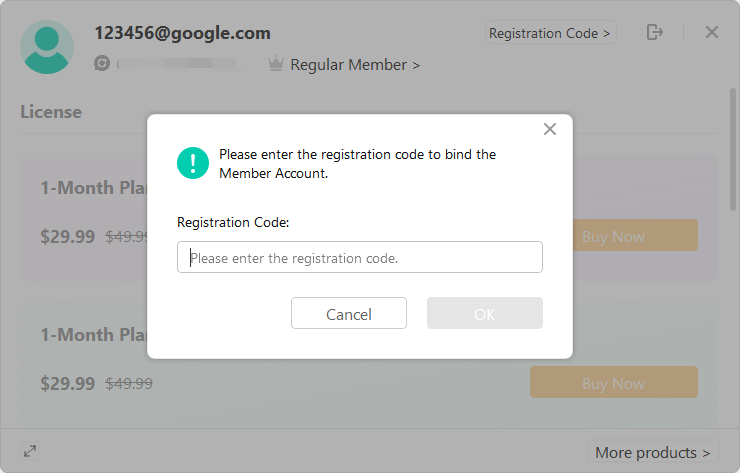
Task: Click the second plan's Buy Now button
Action: coord(614,382)
